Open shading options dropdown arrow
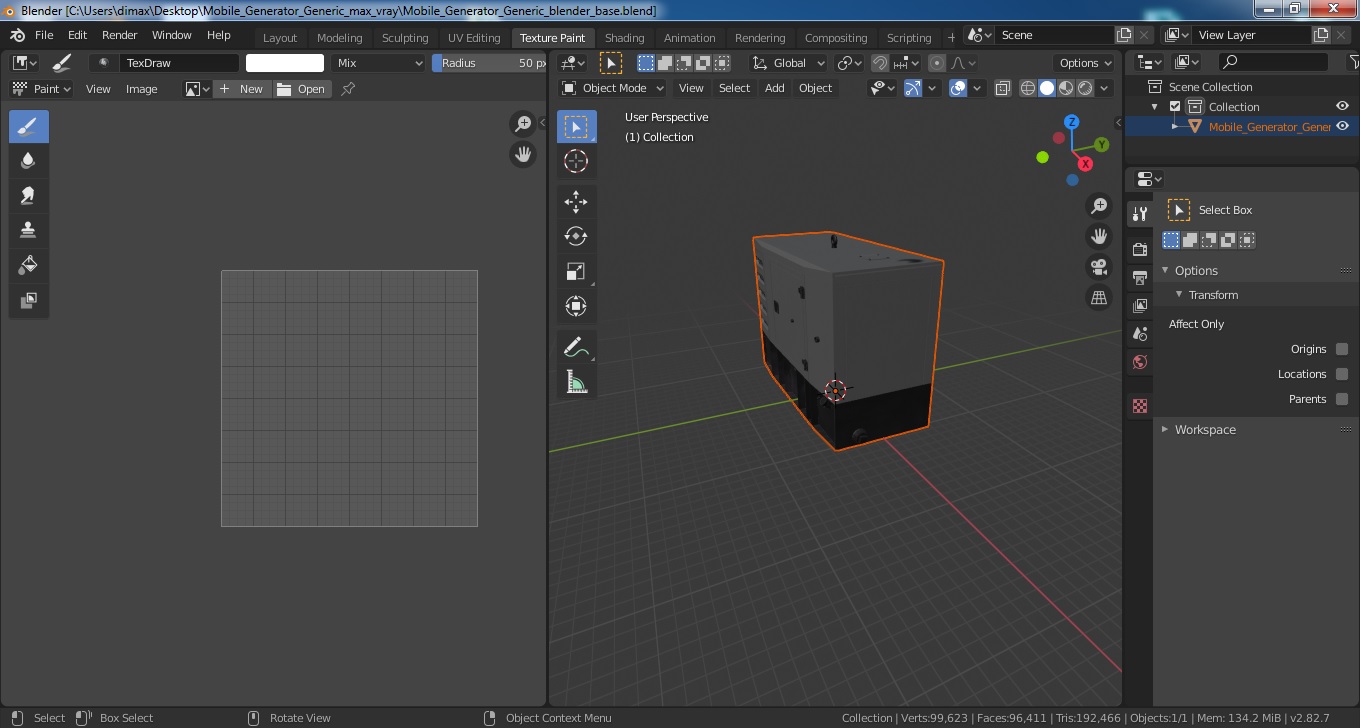This screenshot has width=1360, height=728. (x=1105, y=88)
